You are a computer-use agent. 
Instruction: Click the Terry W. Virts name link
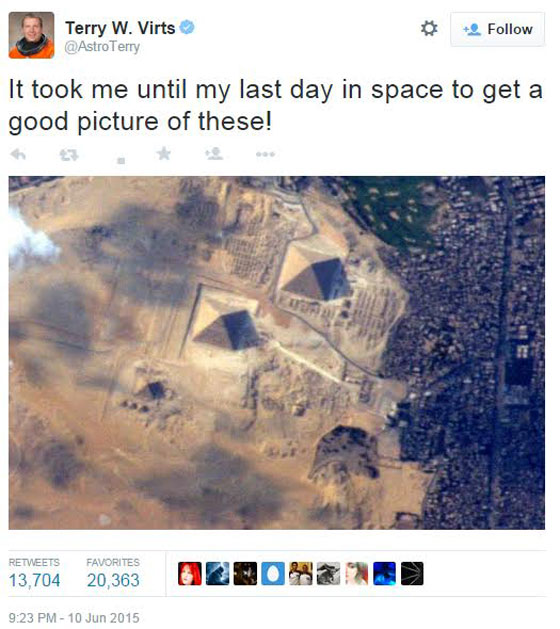(120, 28)
